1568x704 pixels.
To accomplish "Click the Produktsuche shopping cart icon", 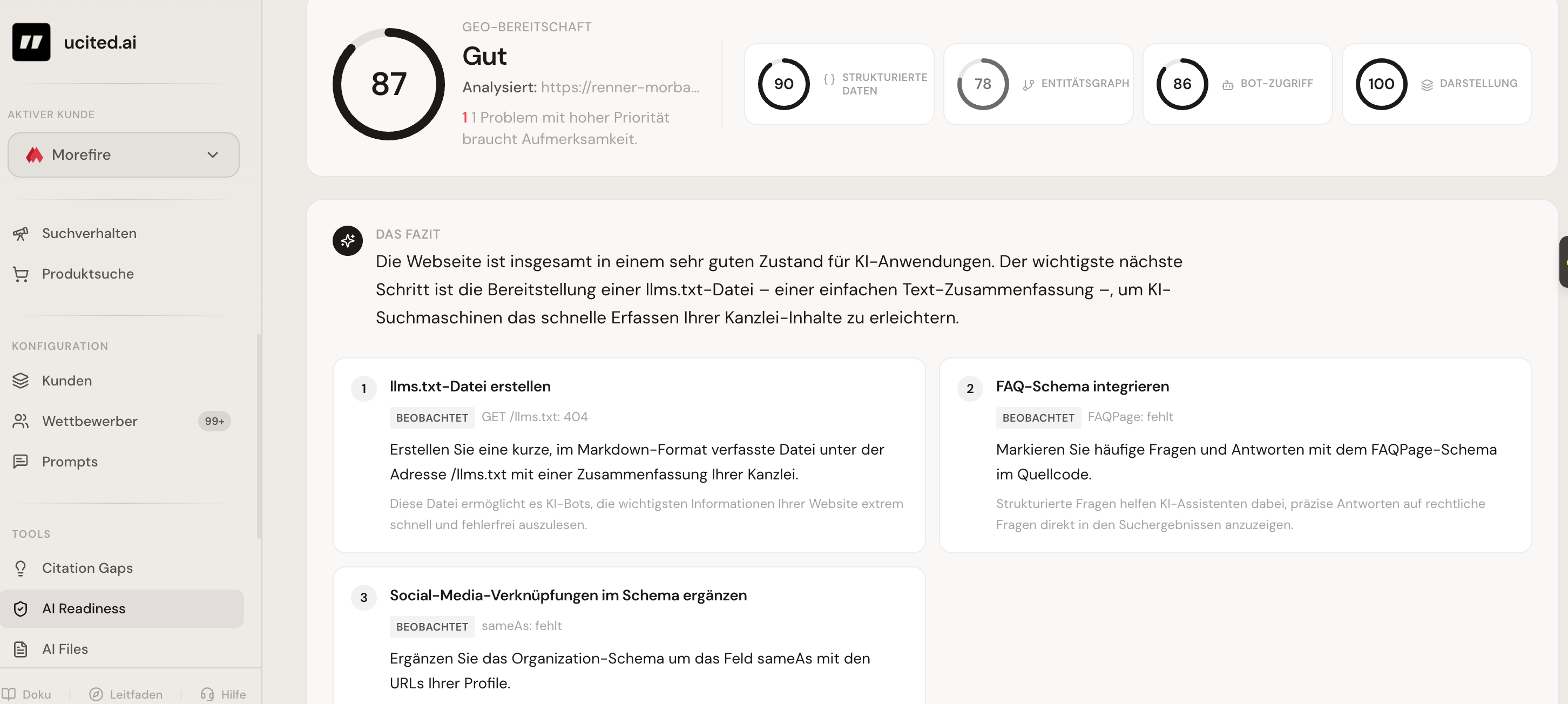I will (21, 274).
